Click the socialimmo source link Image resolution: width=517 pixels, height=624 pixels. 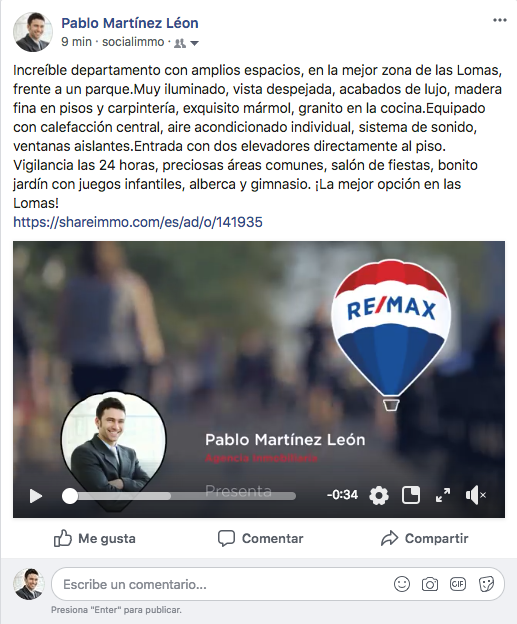point(133,42)
